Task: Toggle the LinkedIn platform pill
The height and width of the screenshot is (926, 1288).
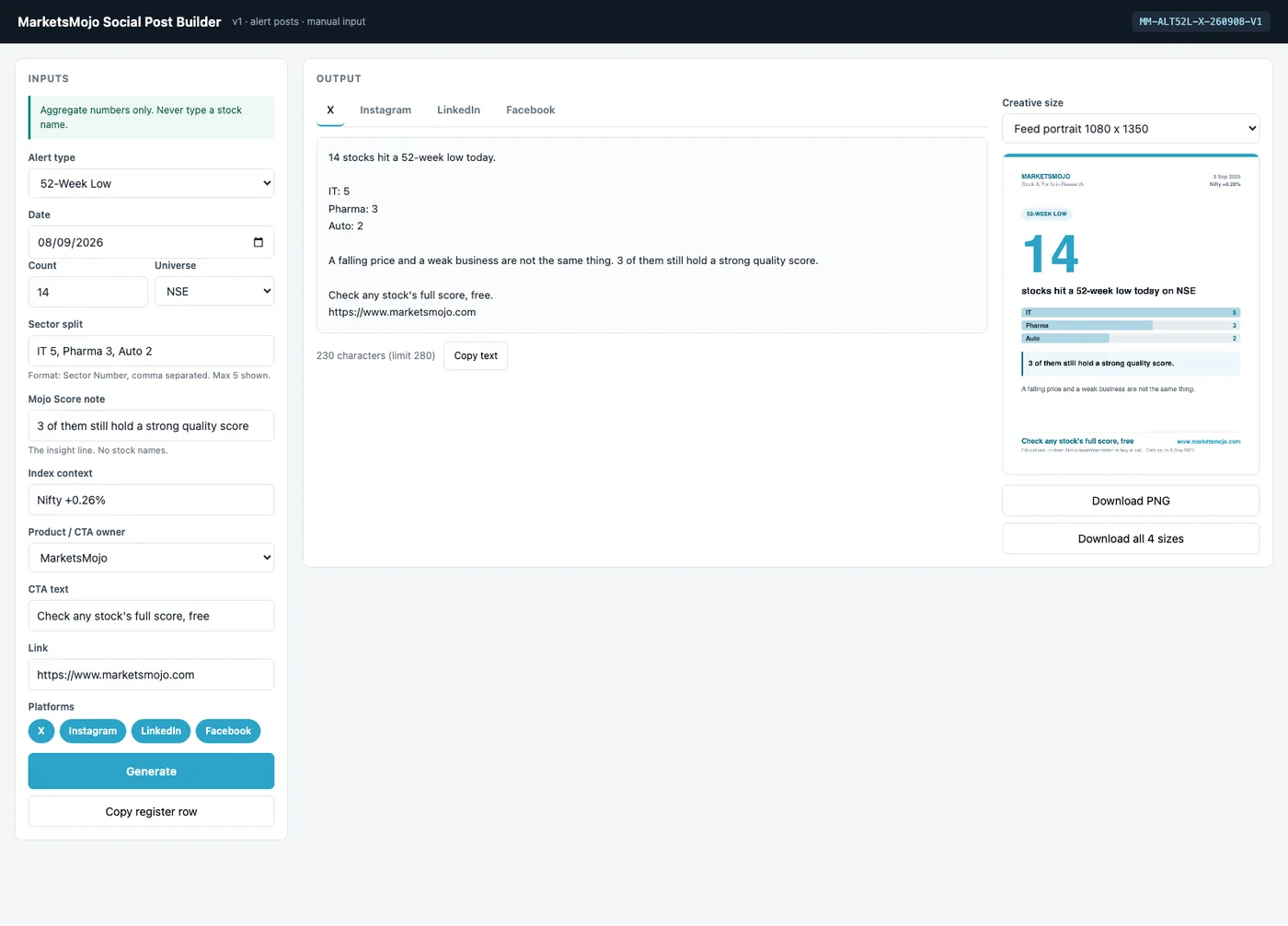Action: [161, 731]
